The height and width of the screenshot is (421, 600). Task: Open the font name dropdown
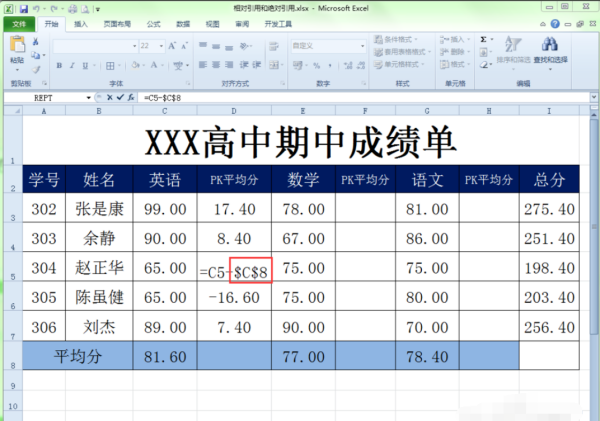pyautogui.click(x=134, y=46)
